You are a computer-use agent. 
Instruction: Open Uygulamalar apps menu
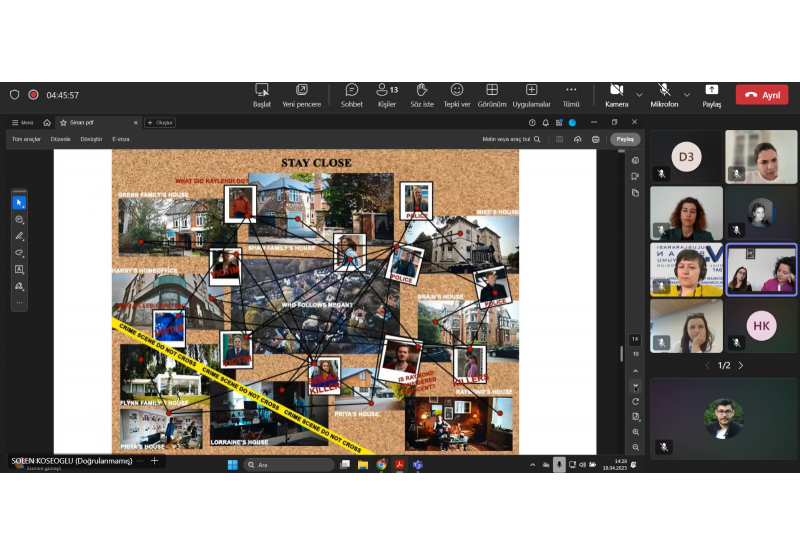(x=531, y=95)
